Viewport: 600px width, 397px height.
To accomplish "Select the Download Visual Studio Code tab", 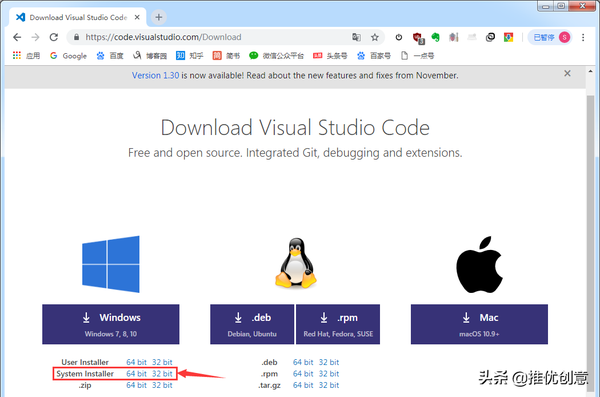I will tap(78, 17).
